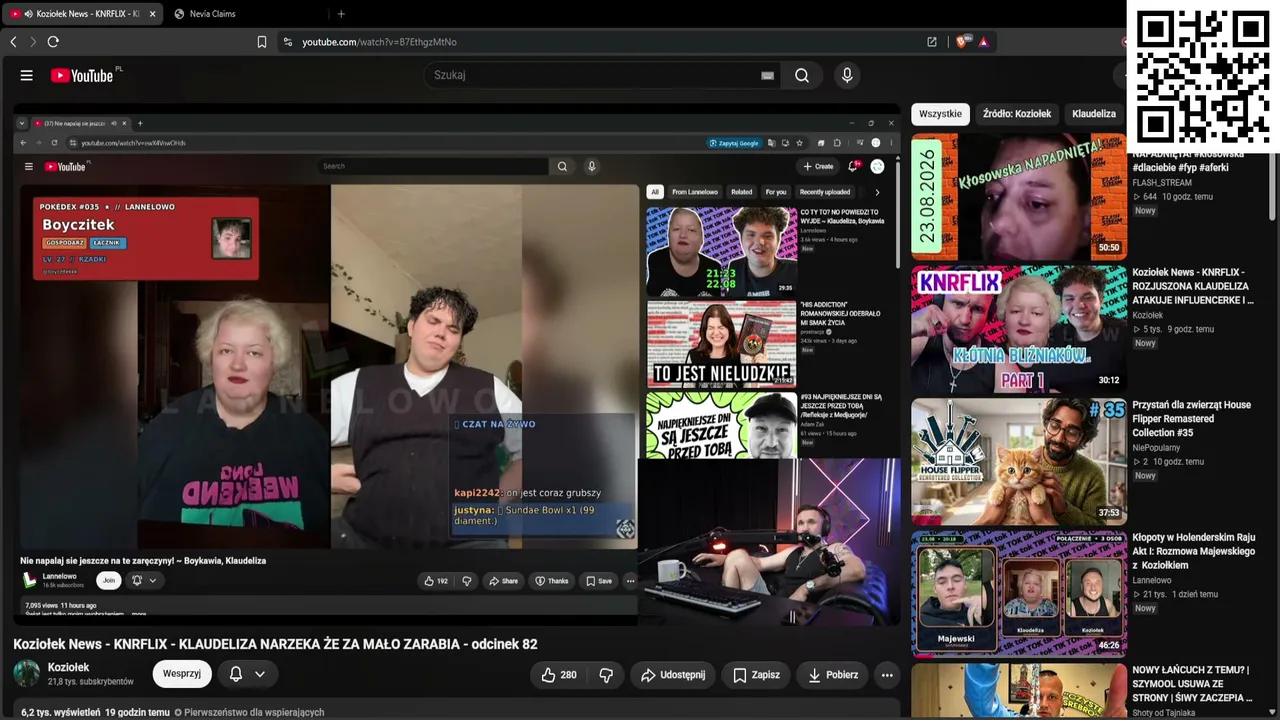
Task: Open the Brave Shields panel
Action: point(962,42)
